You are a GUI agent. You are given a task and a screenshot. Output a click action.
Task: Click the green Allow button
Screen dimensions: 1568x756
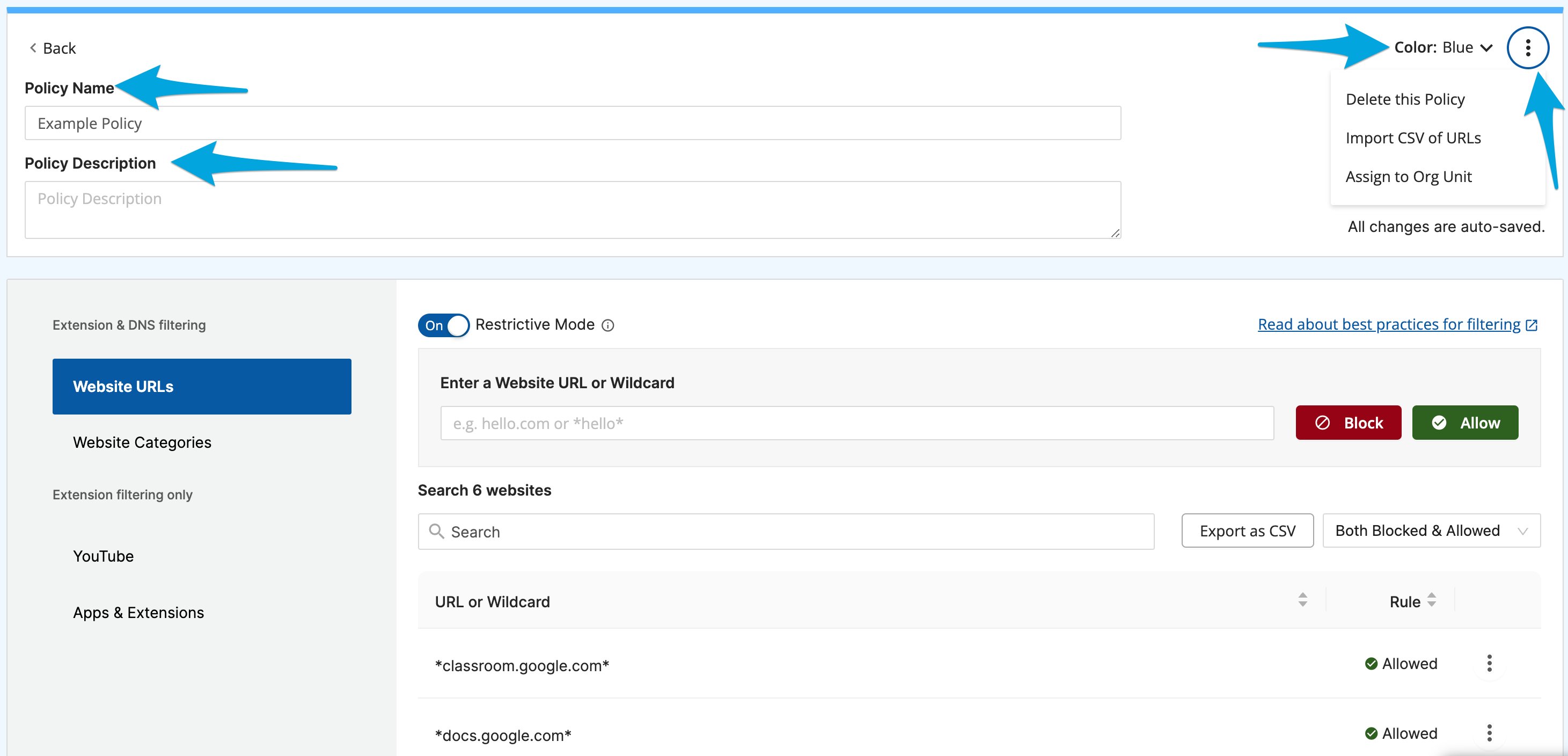(1464, 423)
